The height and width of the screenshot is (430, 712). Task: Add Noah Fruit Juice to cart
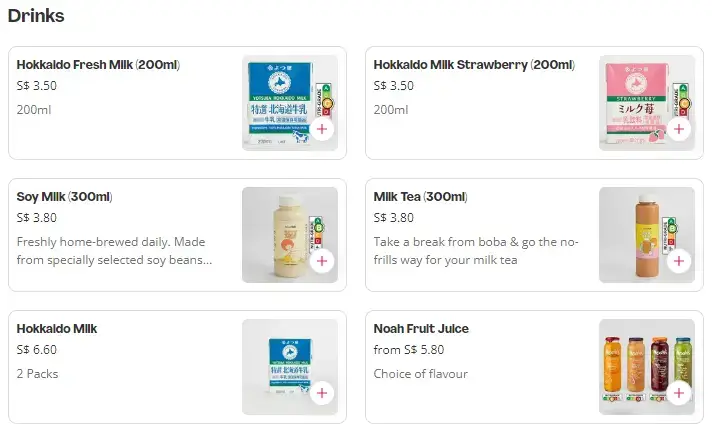[x=679, y=393]
